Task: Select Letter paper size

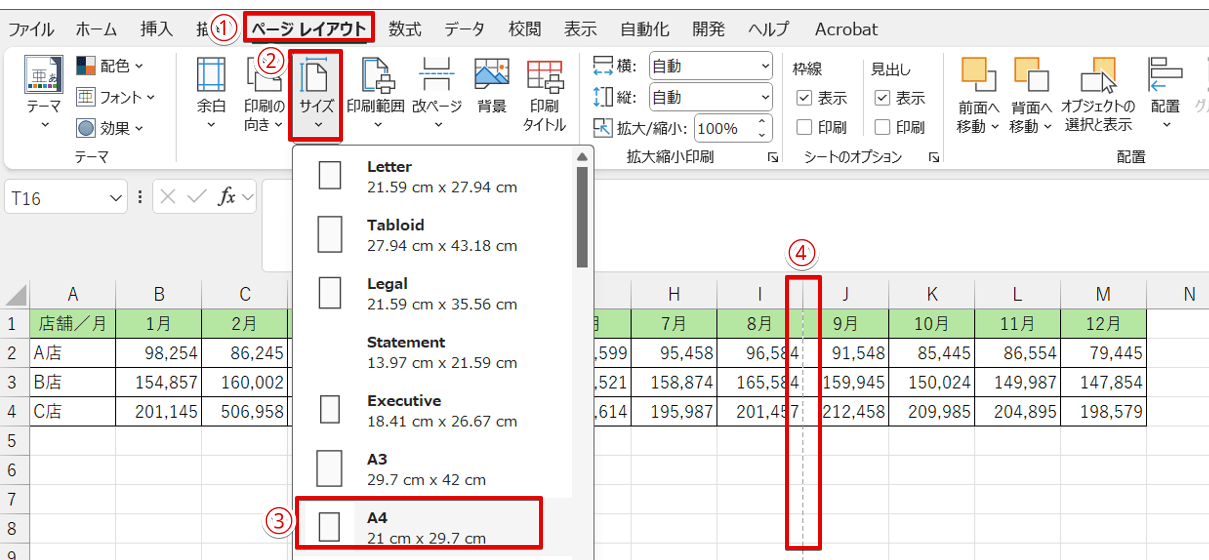Action: (434, 176)
